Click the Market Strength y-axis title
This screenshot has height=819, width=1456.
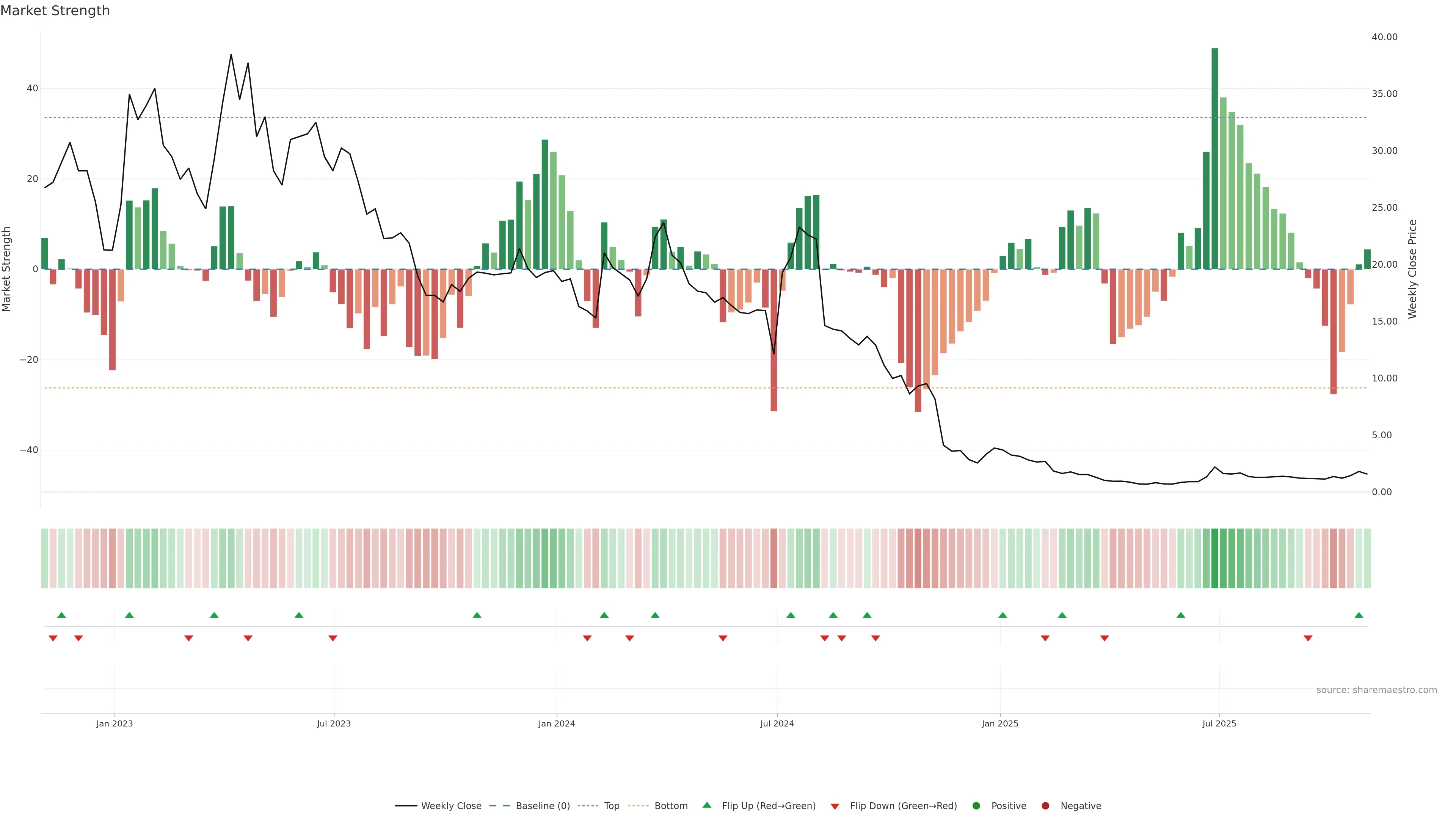(x=7, y=269)
